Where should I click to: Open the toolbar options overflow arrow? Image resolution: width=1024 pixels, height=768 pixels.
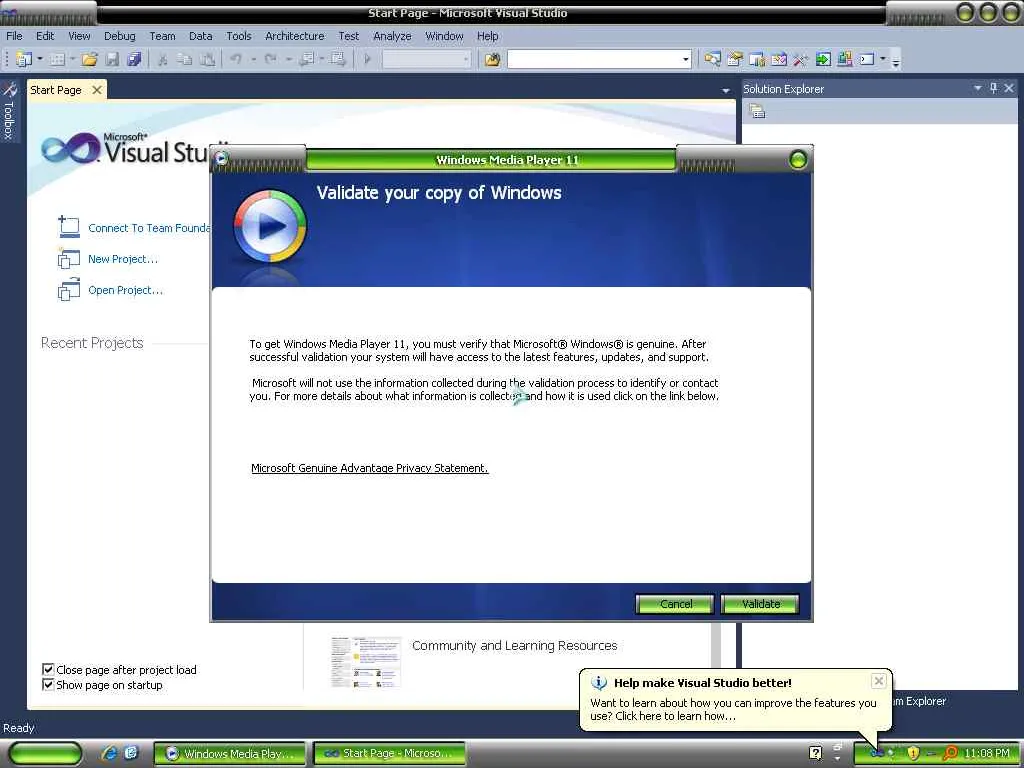[x=896, y=61]
